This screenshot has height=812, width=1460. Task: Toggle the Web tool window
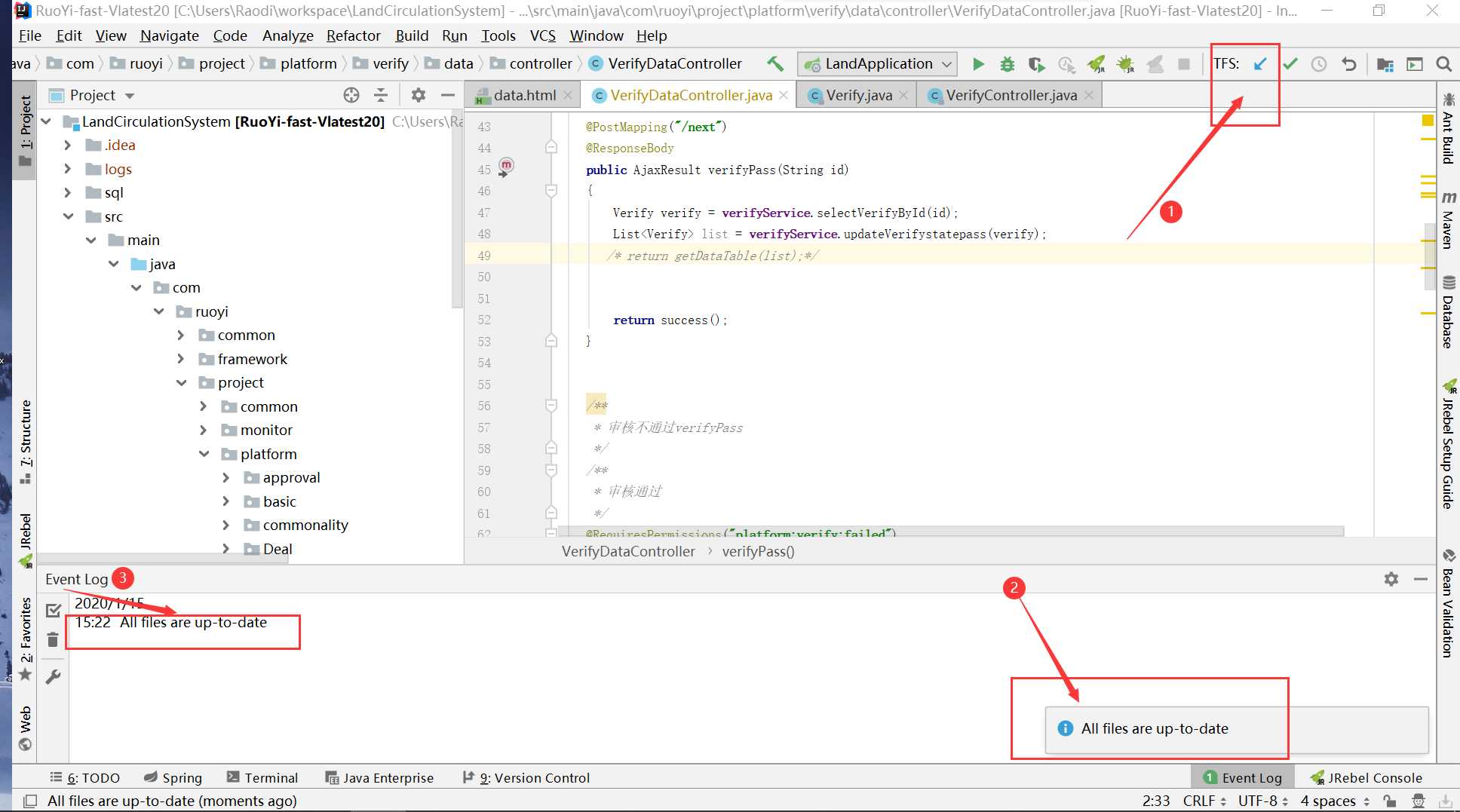(x=25, y=728)
